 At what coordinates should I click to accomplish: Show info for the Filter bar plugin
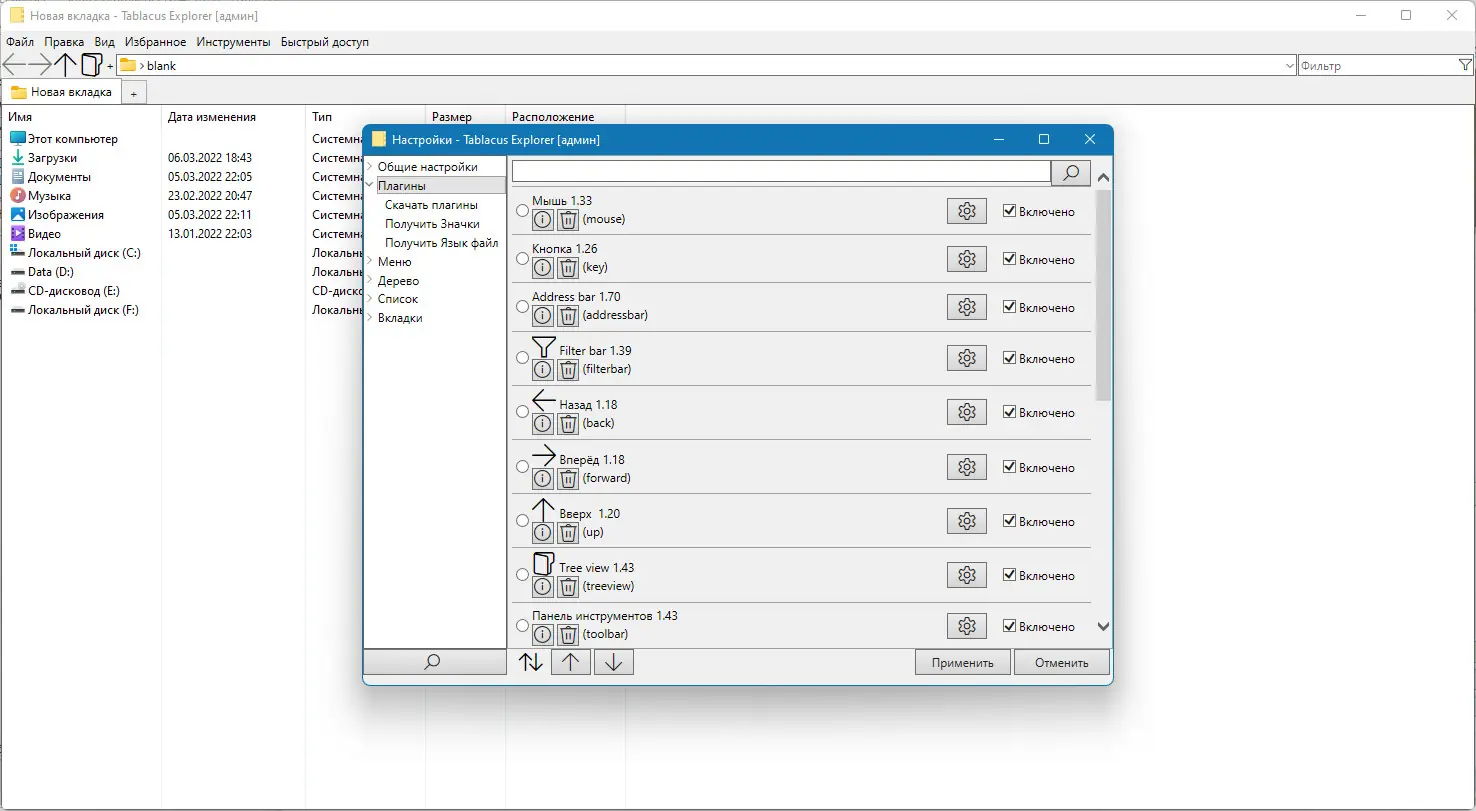[542, 369]
